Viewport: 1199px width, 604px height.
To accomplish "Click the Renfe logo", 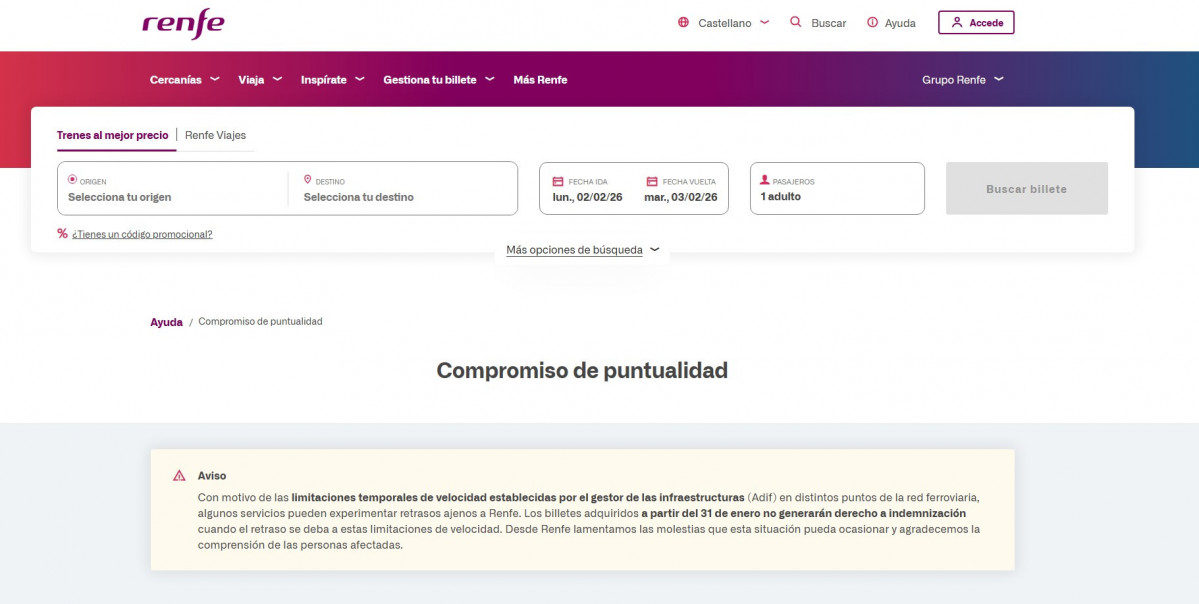I will 181,23.
